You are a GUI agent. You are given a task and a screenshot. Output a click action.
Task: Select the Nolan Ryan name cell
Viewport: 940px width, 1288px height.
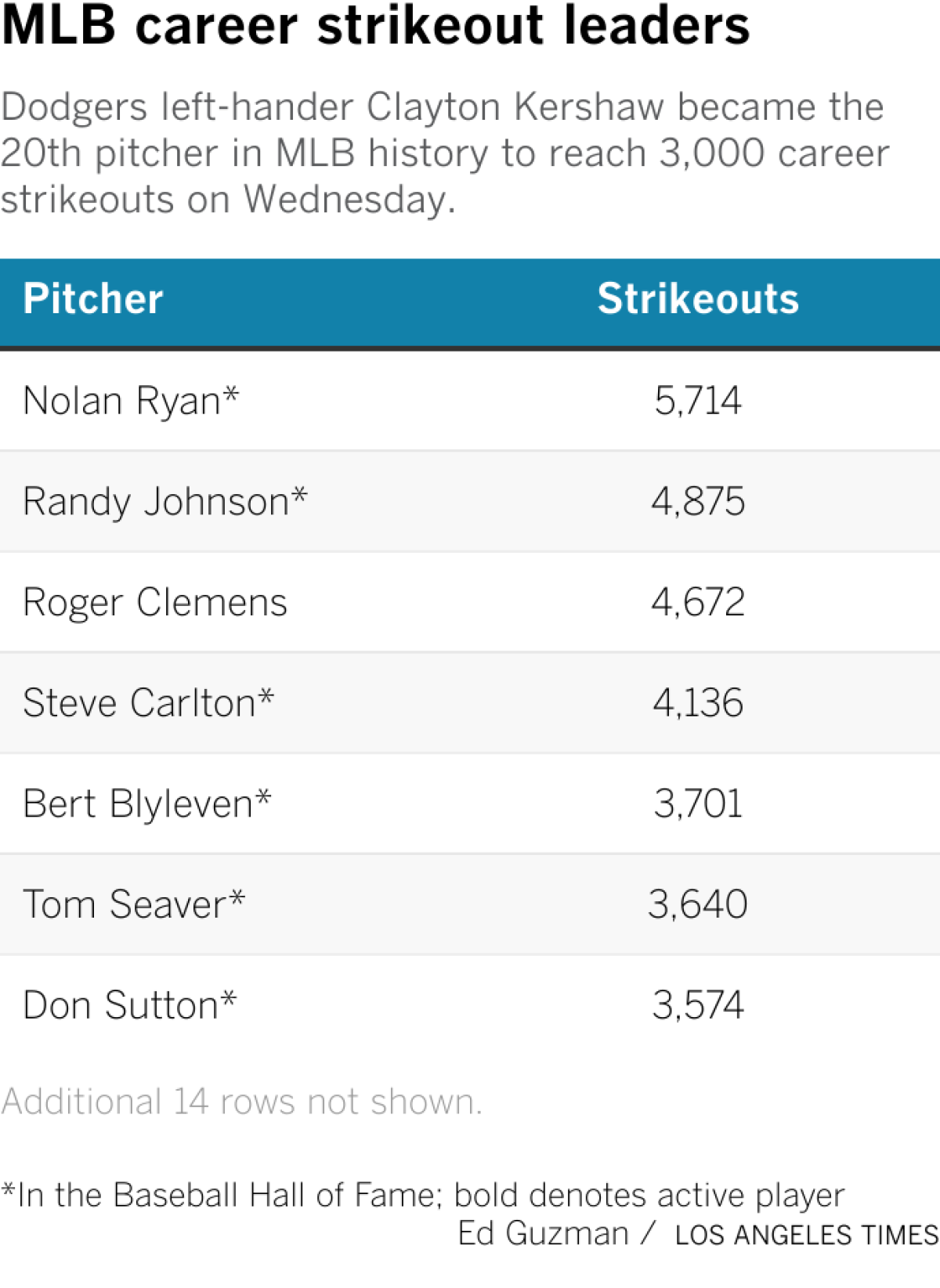coord(131,401)
